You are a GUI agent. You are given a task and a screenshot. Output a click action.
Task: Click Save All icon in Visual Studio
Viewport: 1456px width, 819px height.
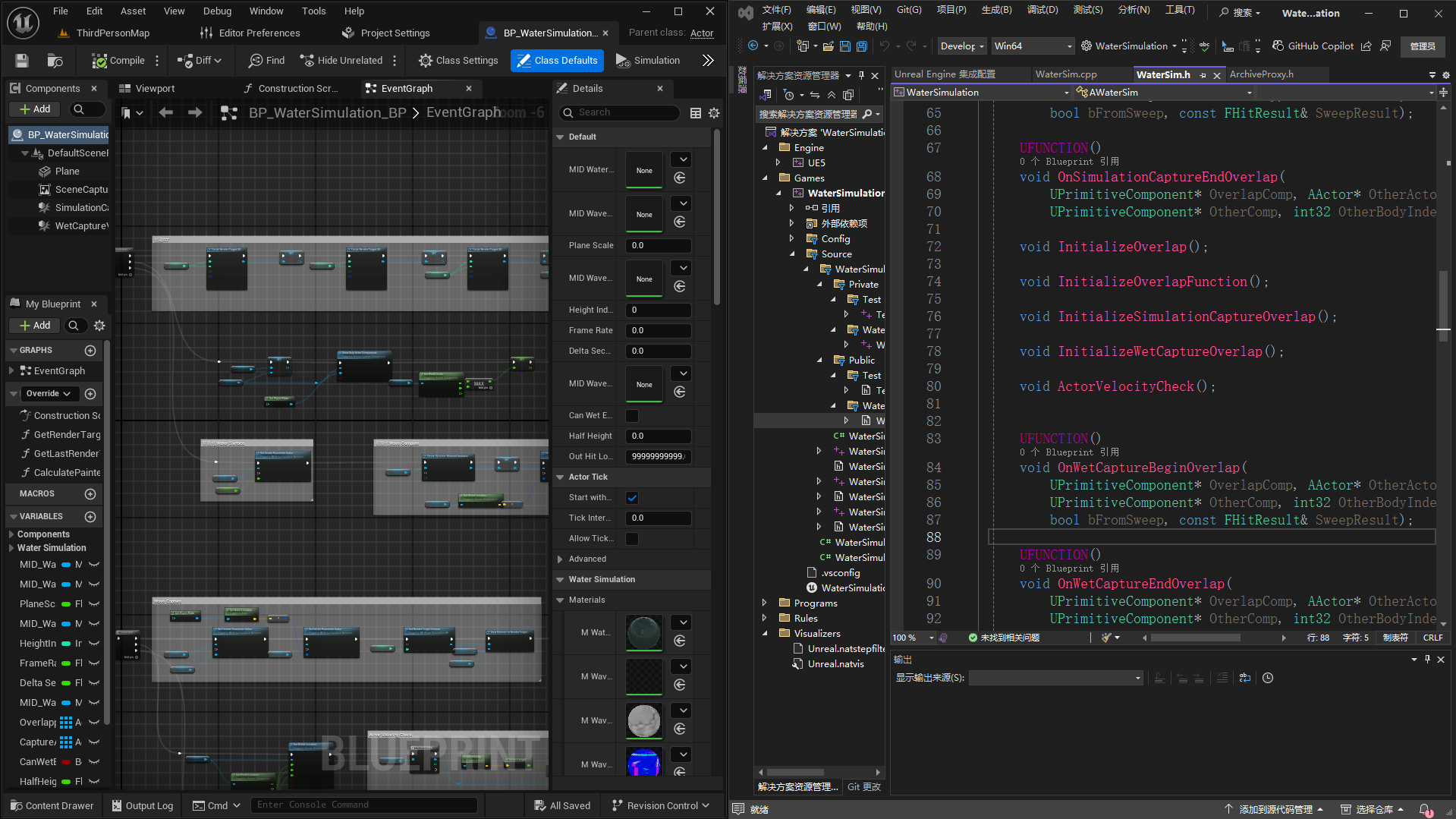[x=862, y=46]
